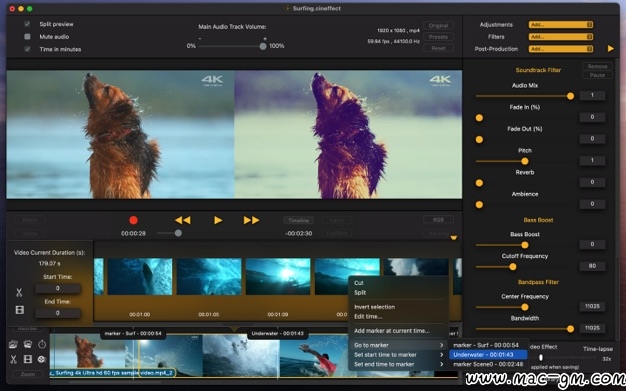Click the Cutoff Frequency slider handle

point(513,267)
